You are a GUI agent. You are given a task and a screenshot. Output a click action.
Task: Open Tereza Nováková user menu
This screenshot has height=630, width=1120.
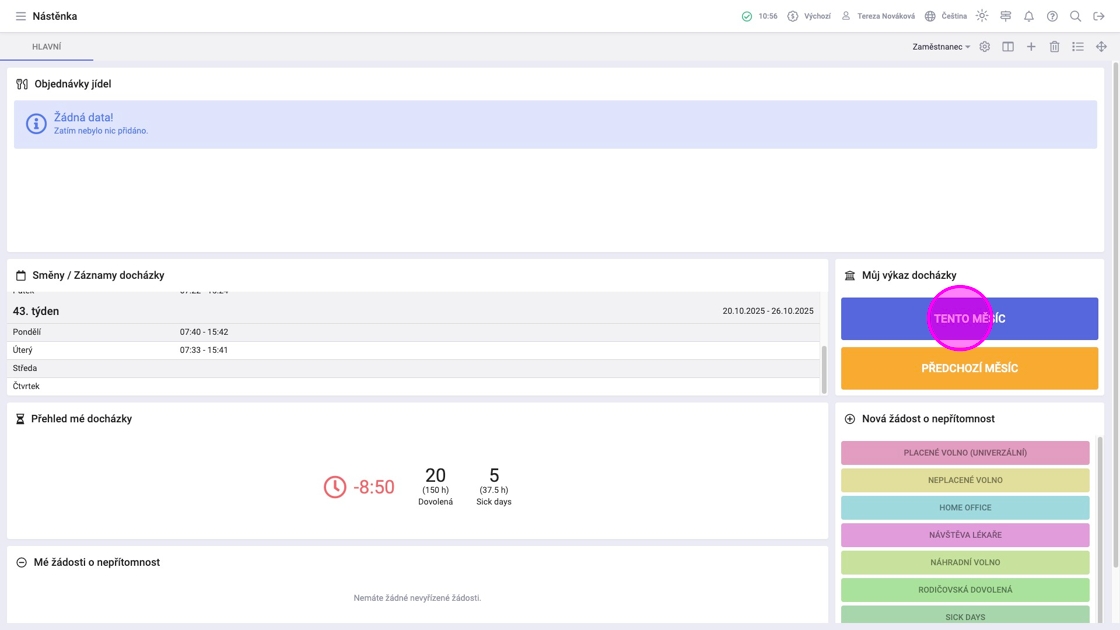(878, 16)
